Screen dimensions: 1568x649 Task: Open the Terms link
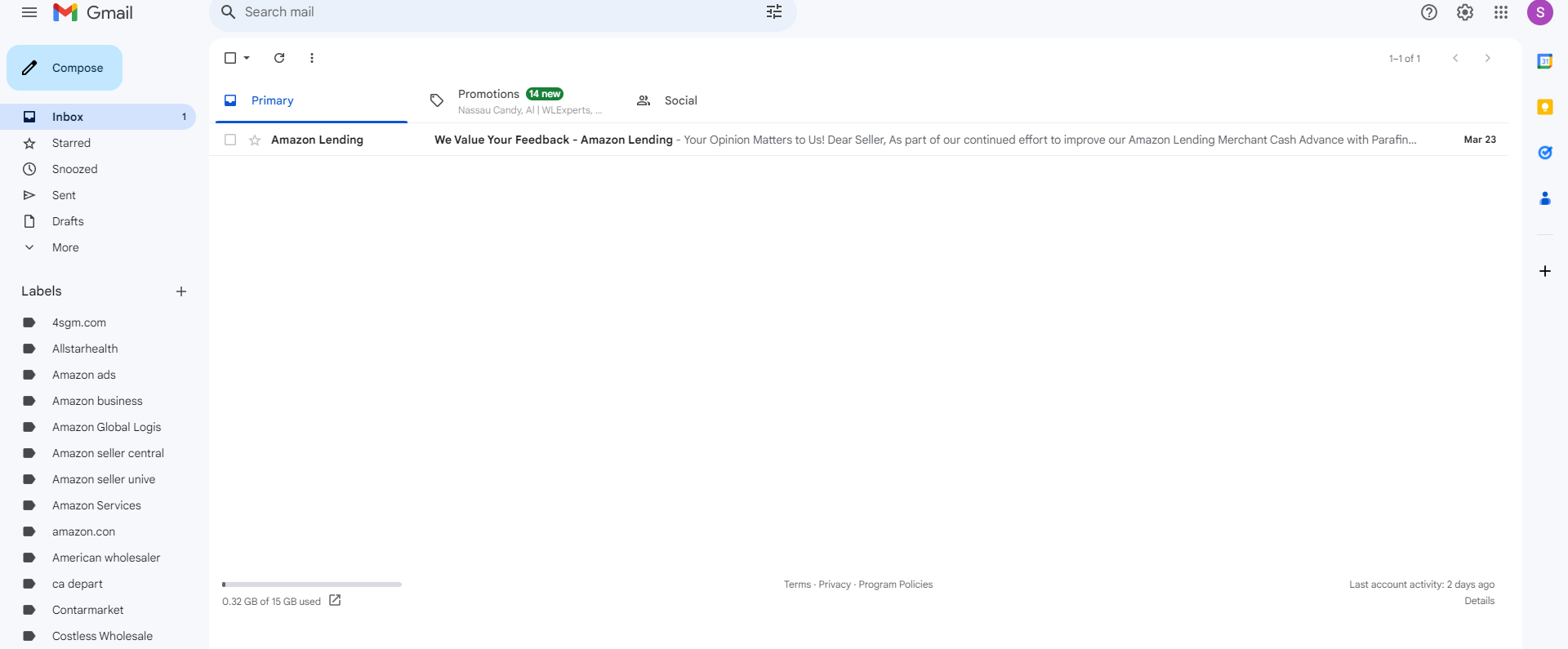[x=797, y=585]
